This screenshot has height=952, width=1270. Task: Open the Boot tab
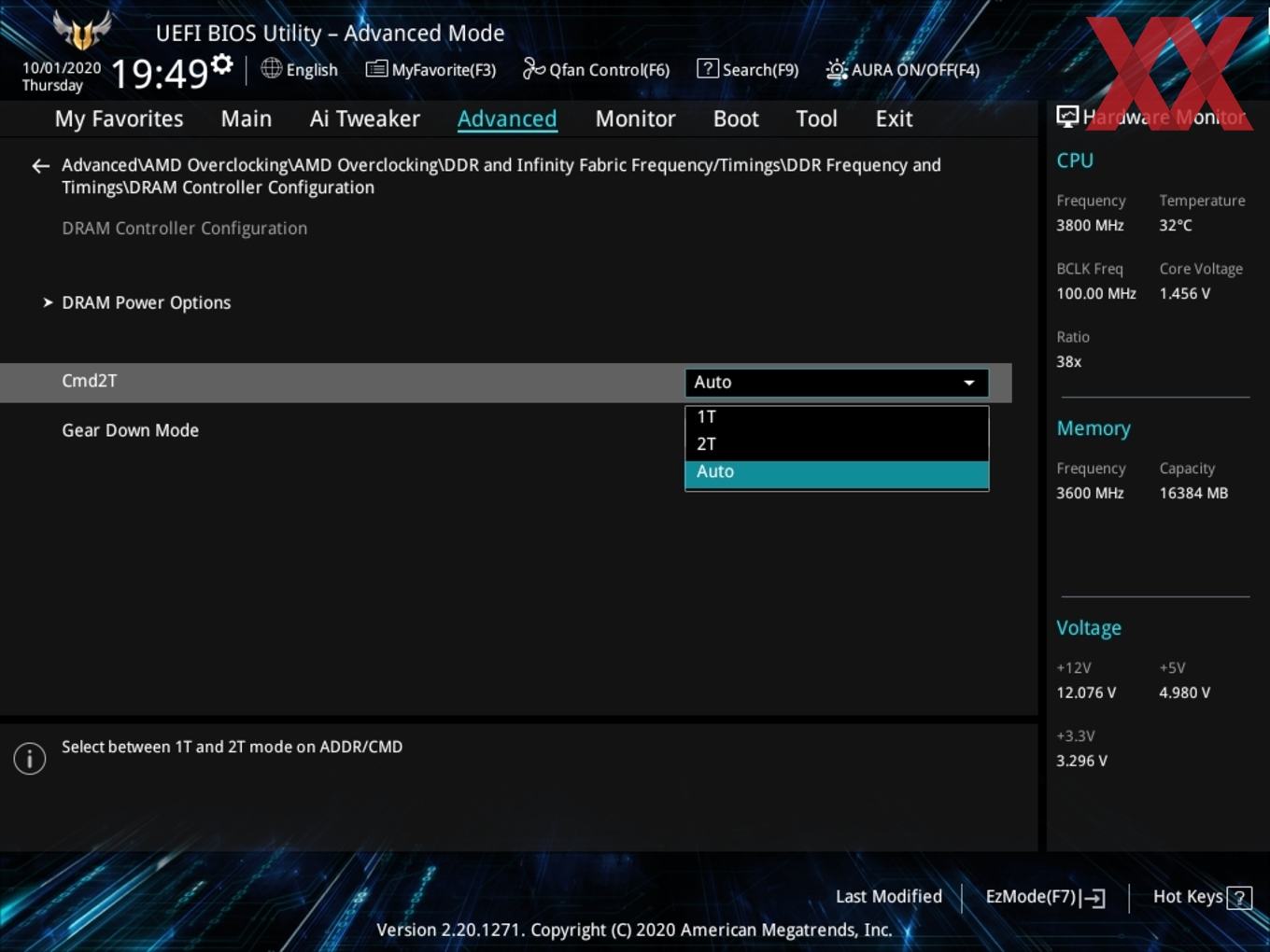(736, 119)
